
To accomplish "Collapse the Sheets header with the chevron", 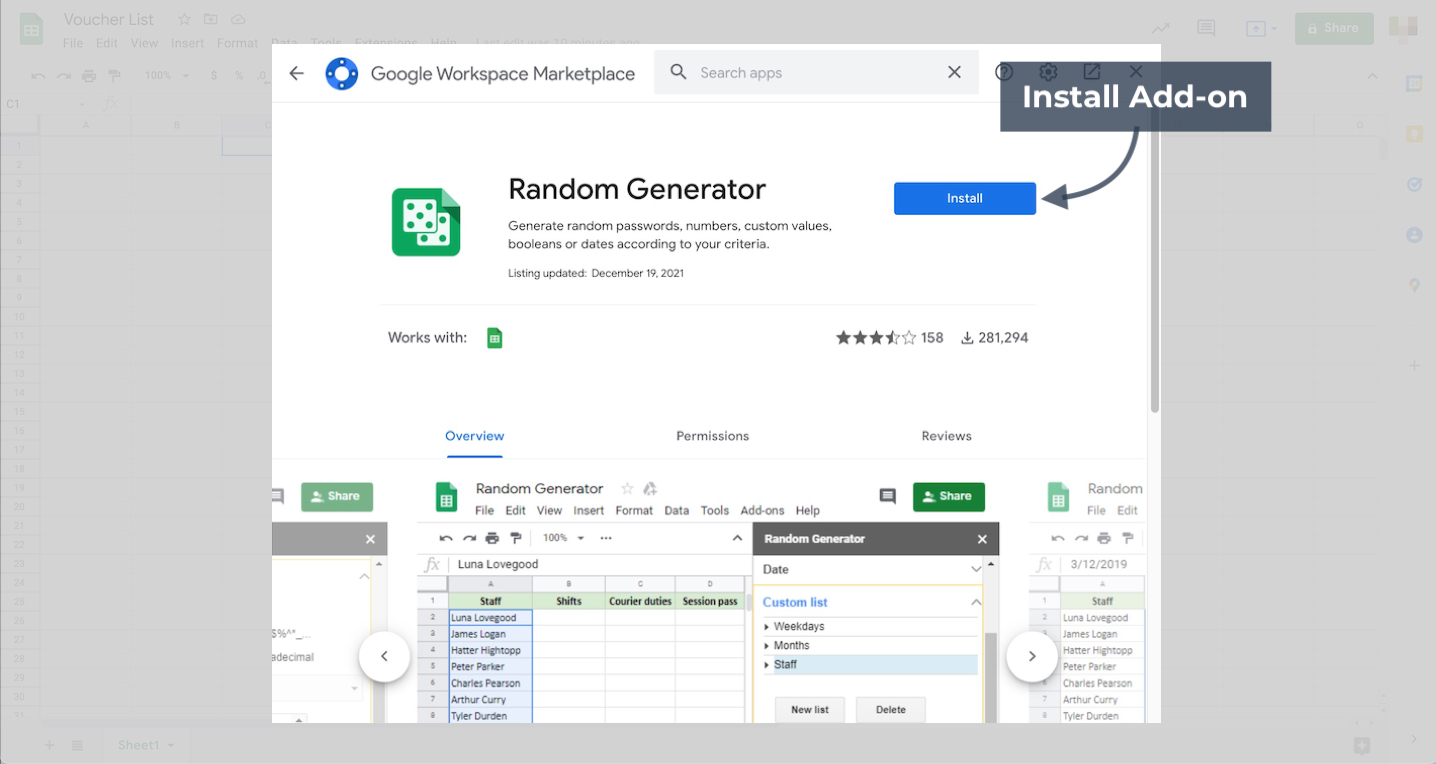I will 1373,76.
